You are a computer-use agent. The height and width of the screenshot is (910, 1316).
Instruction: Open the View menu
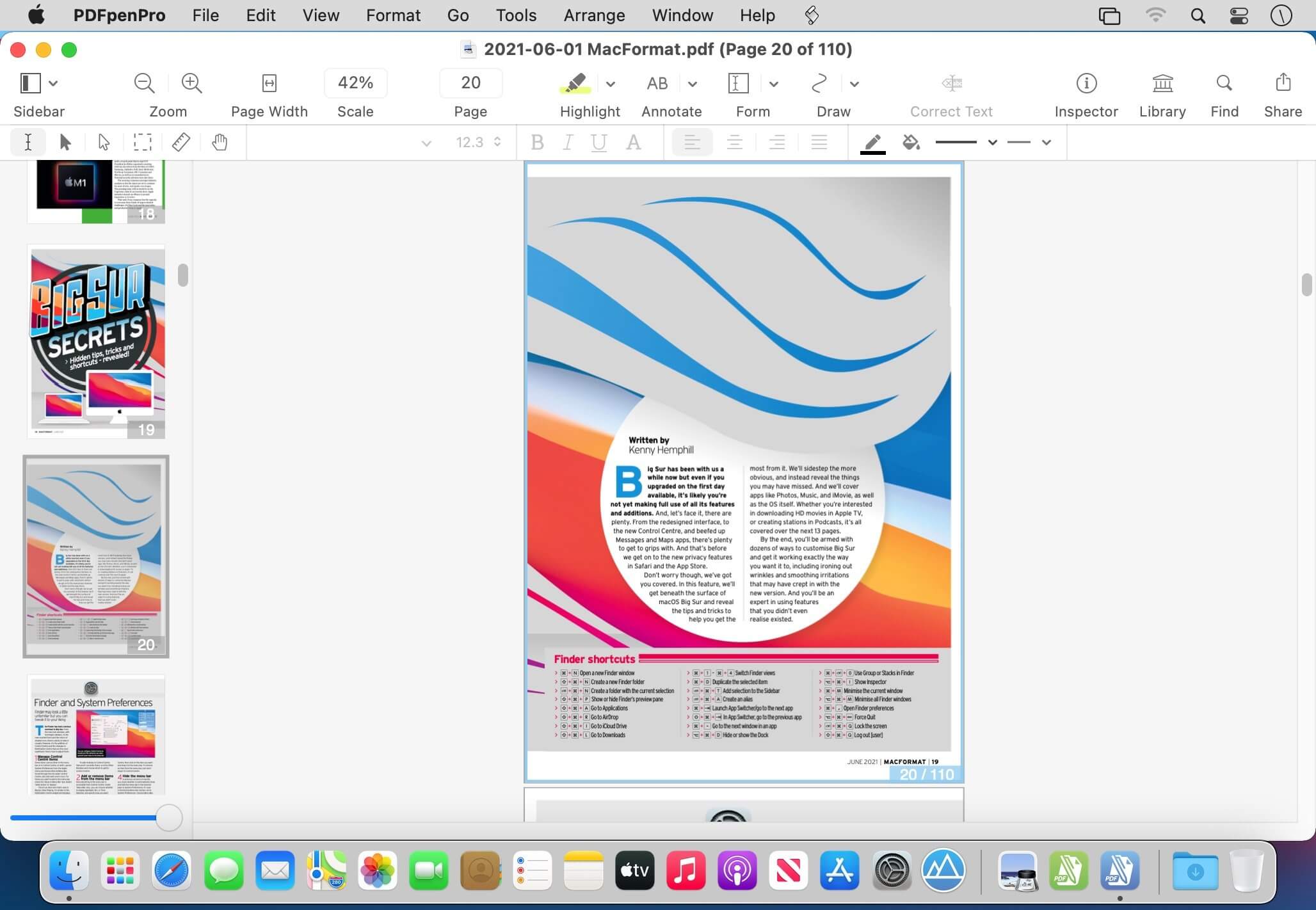coord(321,15)
